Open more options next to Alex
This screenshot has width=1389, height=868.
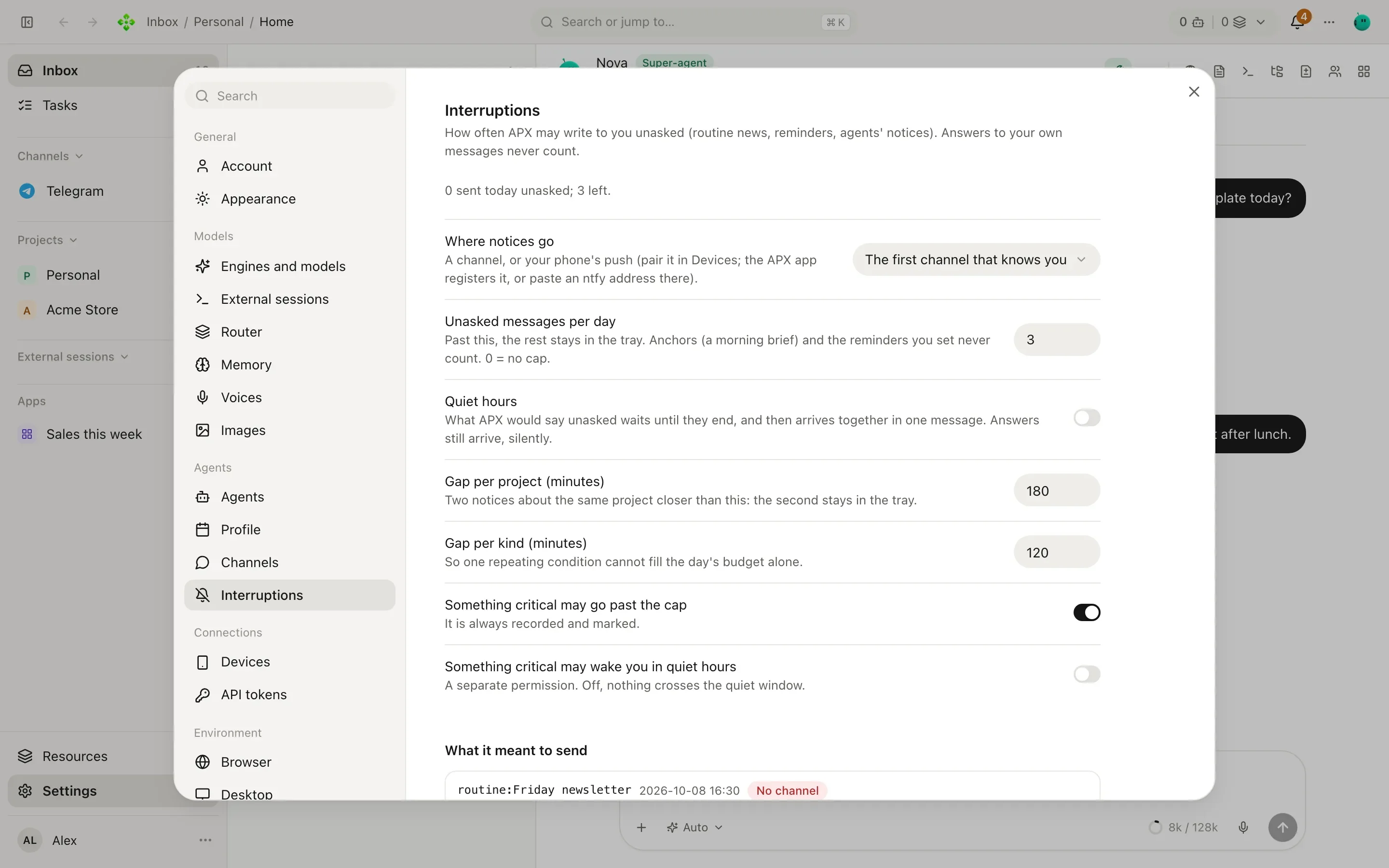point(205,840)
